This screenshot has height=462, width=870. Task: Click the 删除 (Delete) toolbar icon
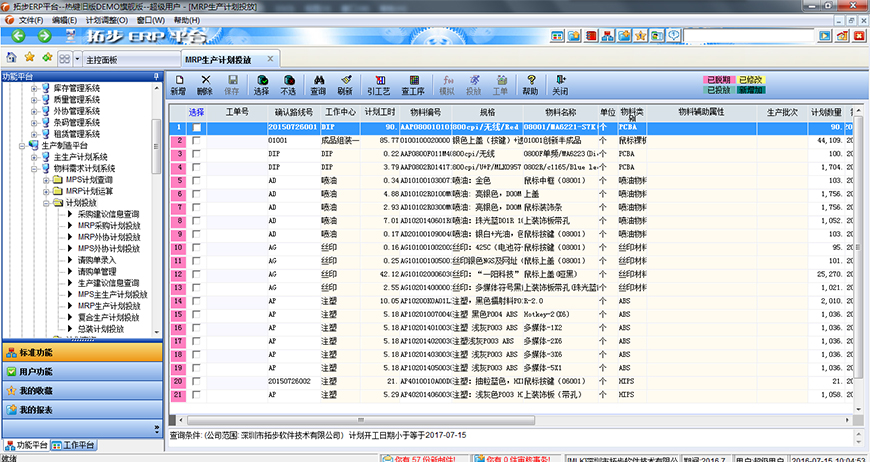click(205, 84)
